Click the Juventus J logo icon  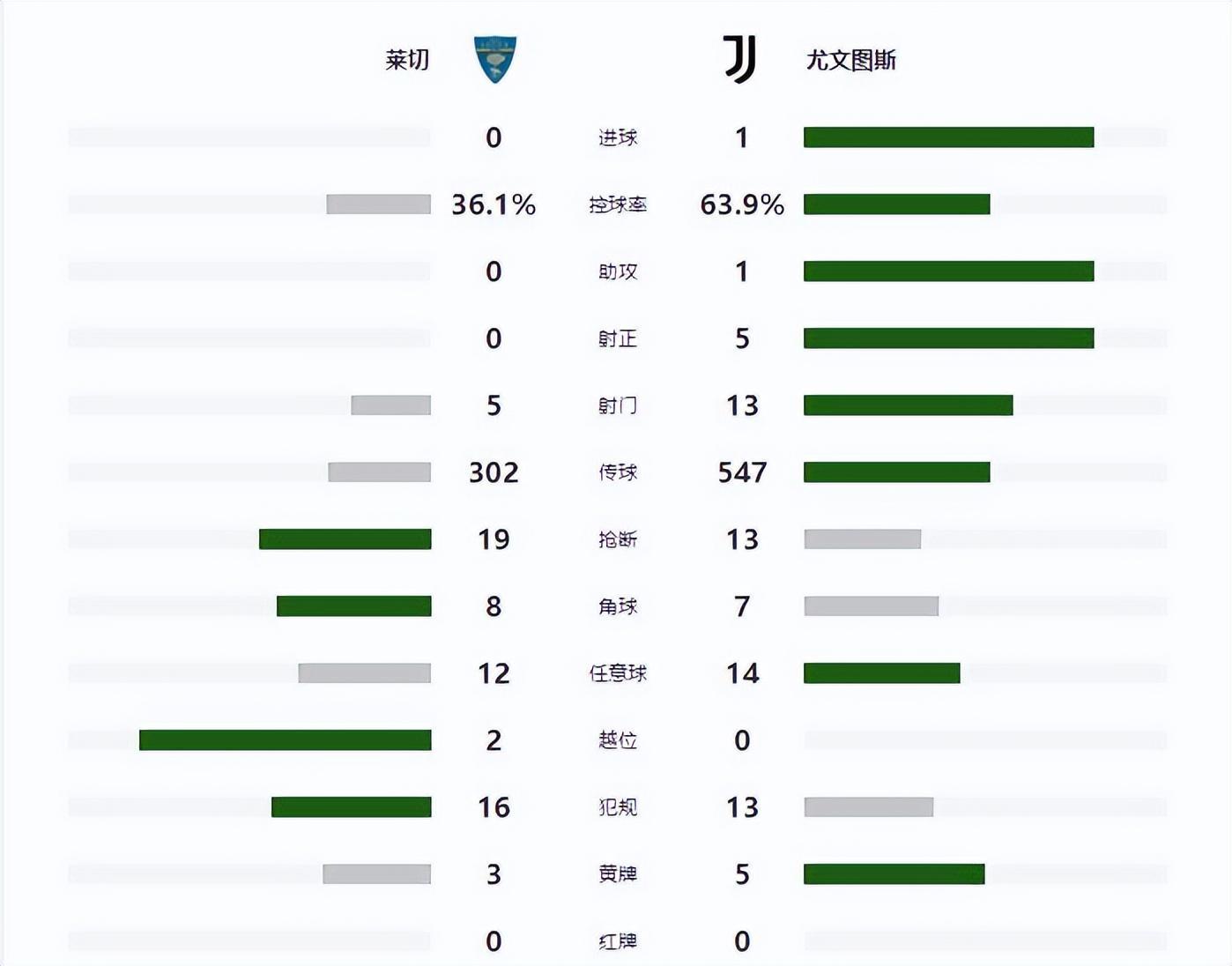click(x=739, y=59)
